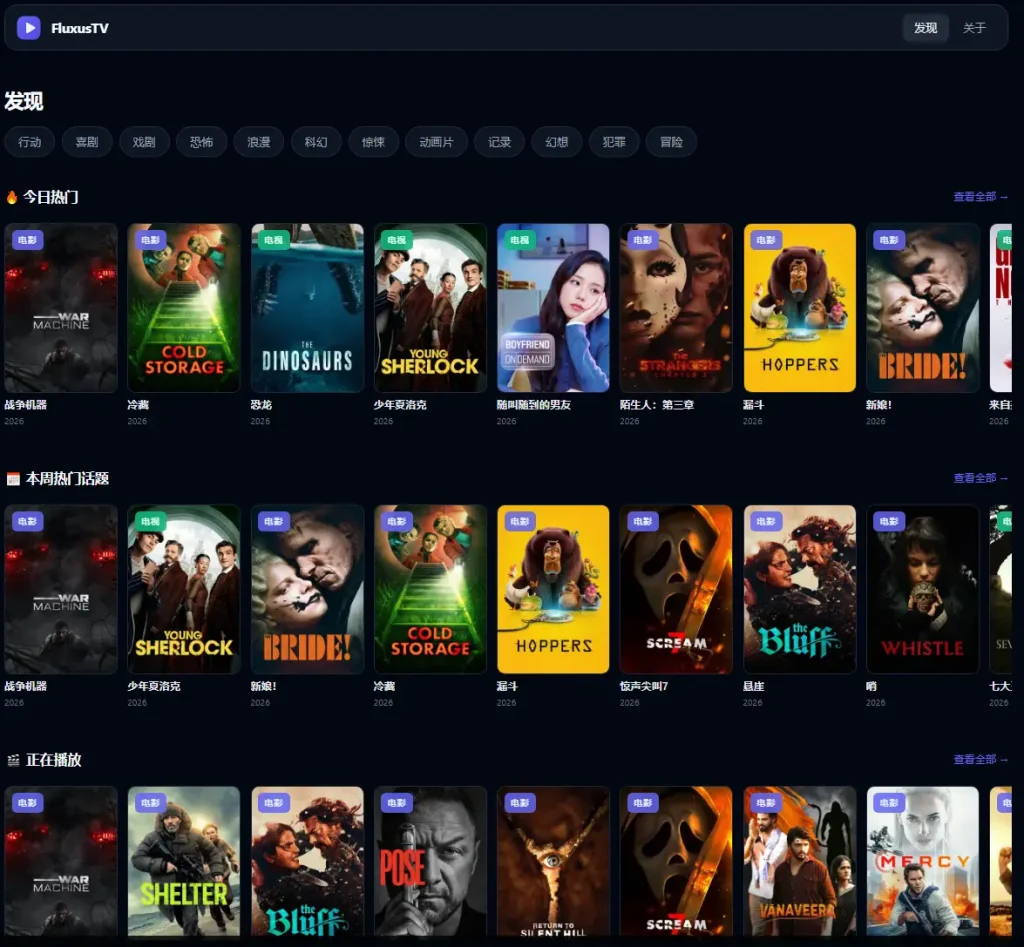The width and height of the screenshot is (1024, 947).
Task: Switch to the 发现 tab
Action: pyautogui.click(x=925, y=28)
